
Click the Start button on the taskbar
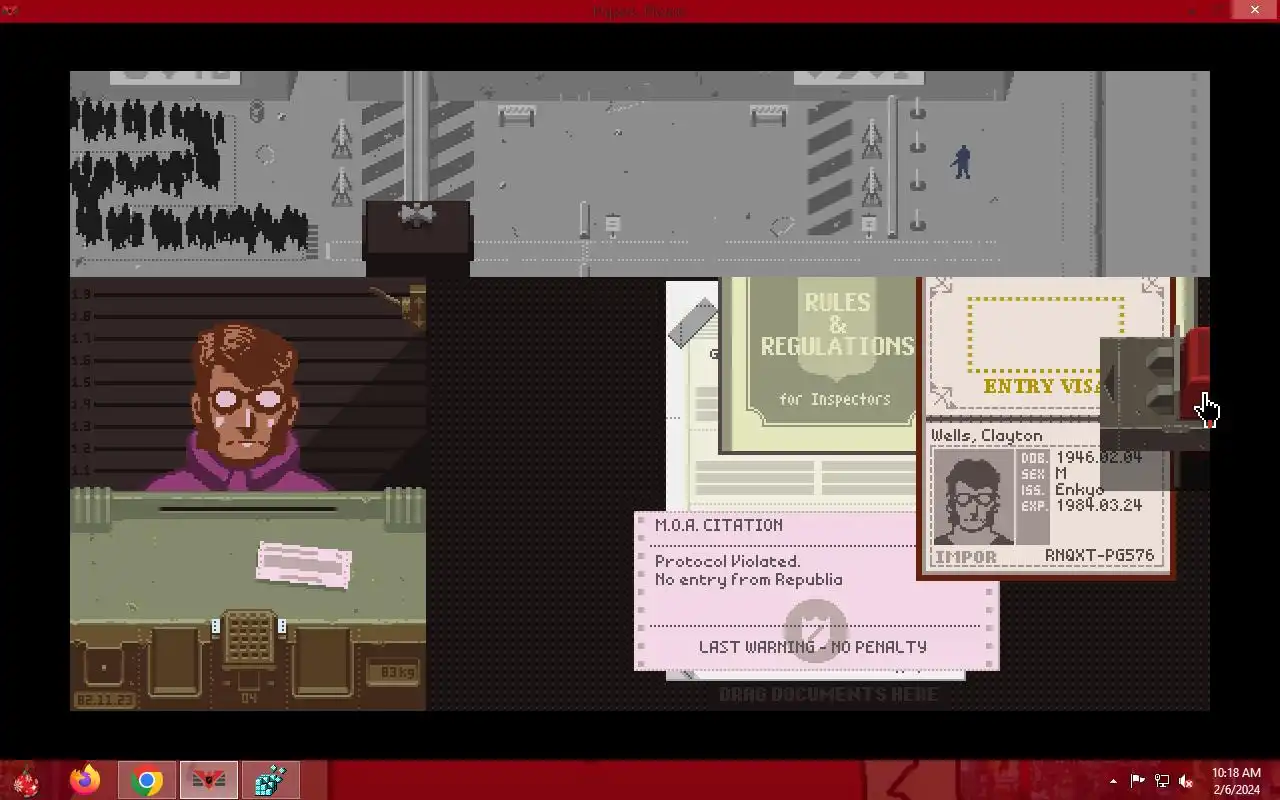pos(24,780)
